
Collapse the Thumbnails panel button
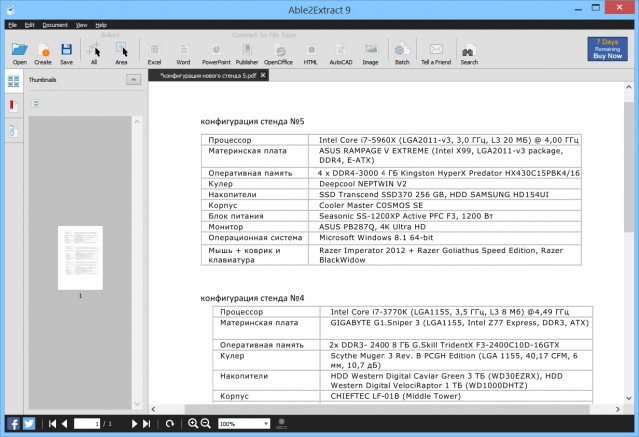click(x=134, y=80)
